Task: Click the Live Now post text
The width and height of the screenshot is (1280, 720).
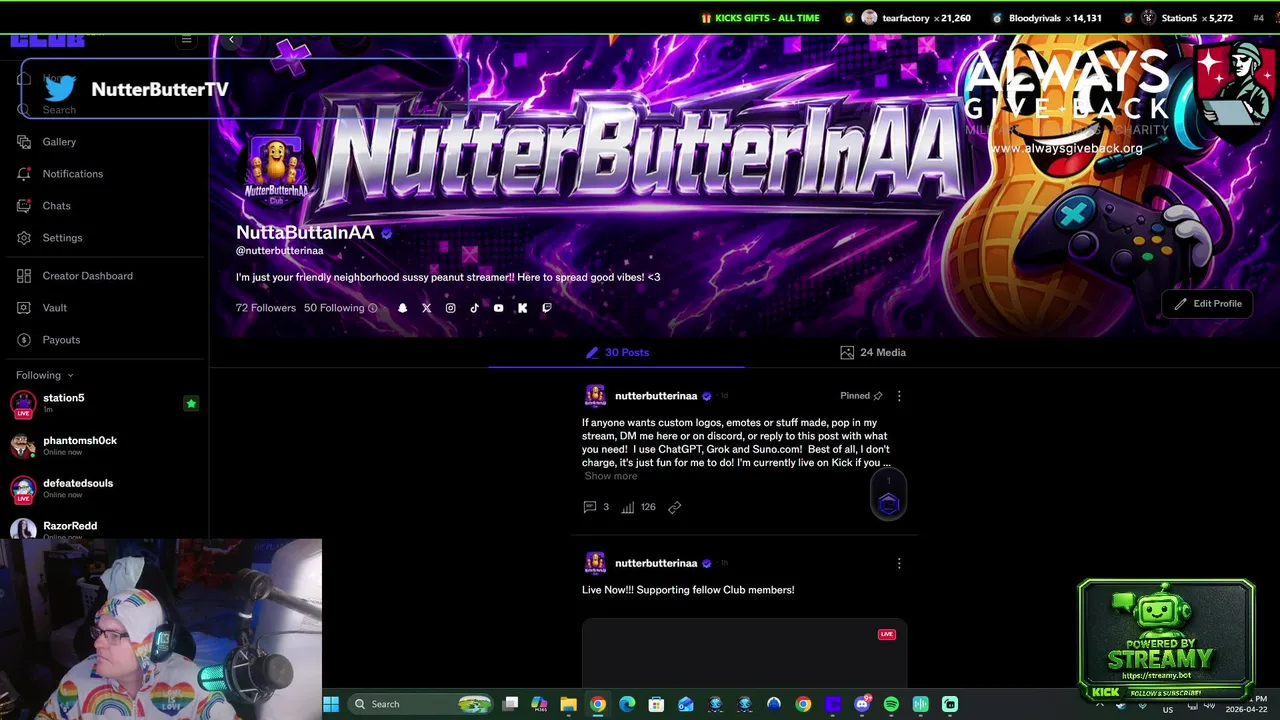Action: point(688,590)
